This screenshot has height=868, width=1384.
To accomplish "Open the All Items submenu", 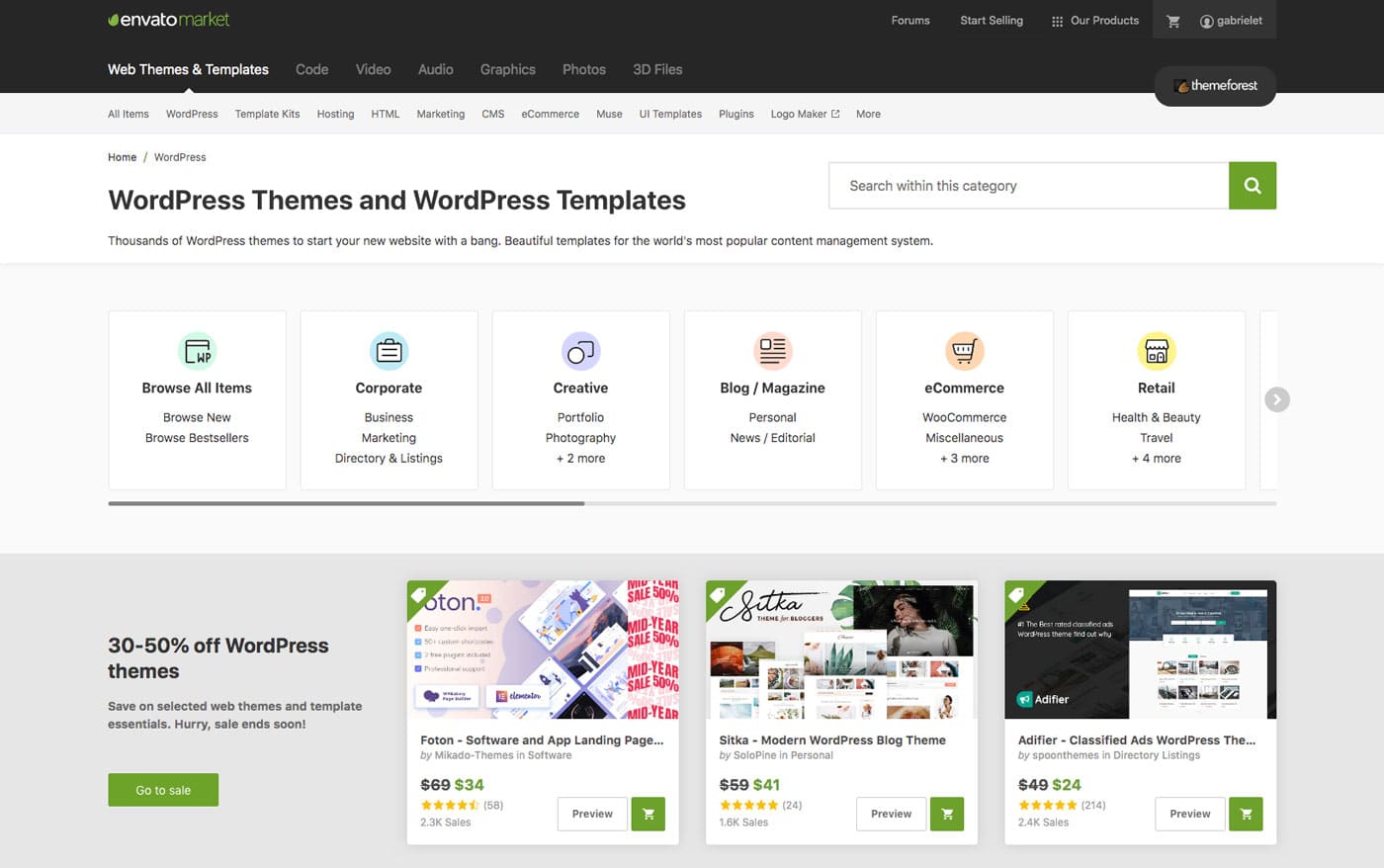I will tap(129, 114).
